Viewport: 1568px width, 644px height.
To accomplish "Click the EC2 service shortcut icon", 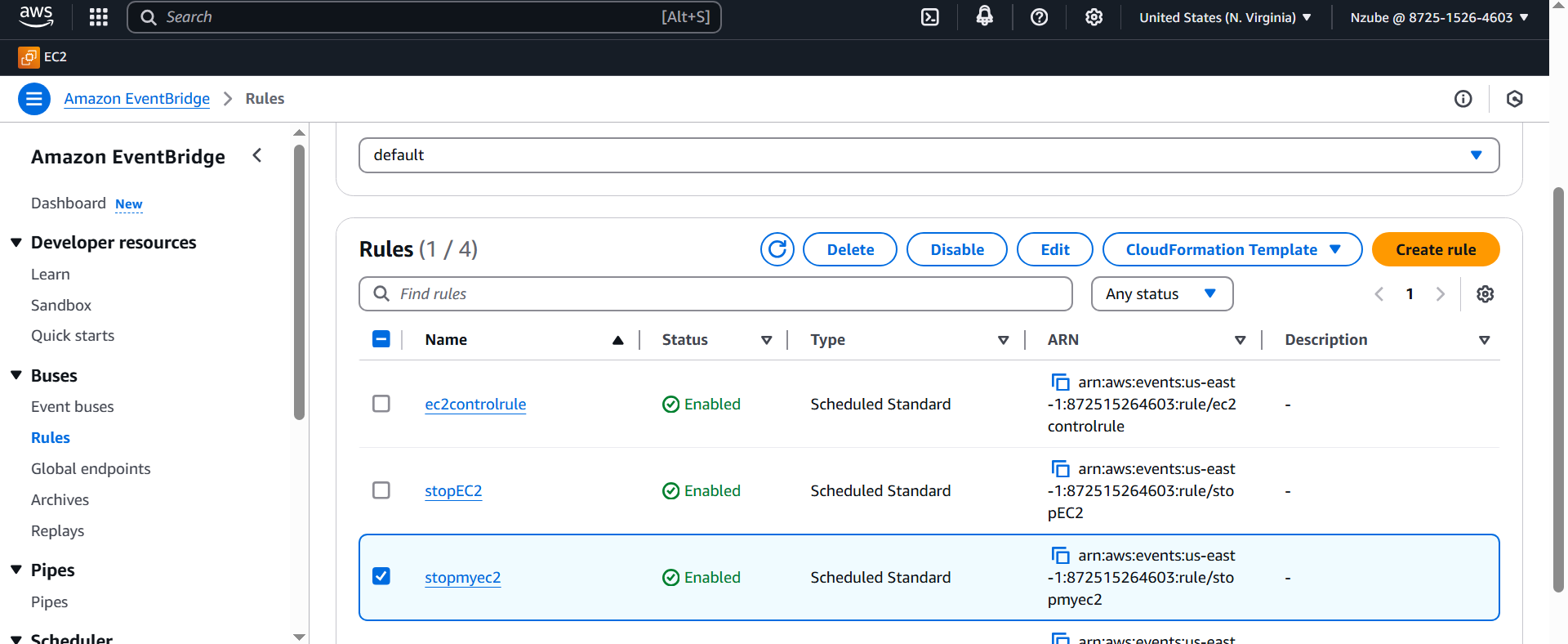I will point(29,57).
